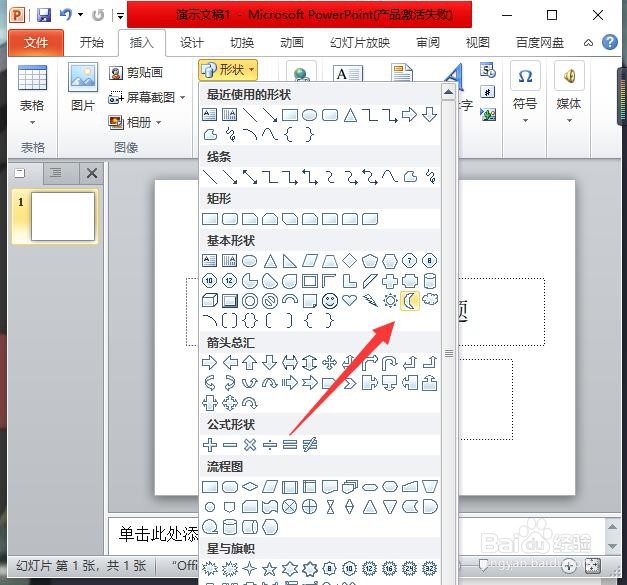Switch to the Slides thumbnail pane tab
Image resolution: width=627 pixels, height=585 pixels.
(x=19, y=173)
